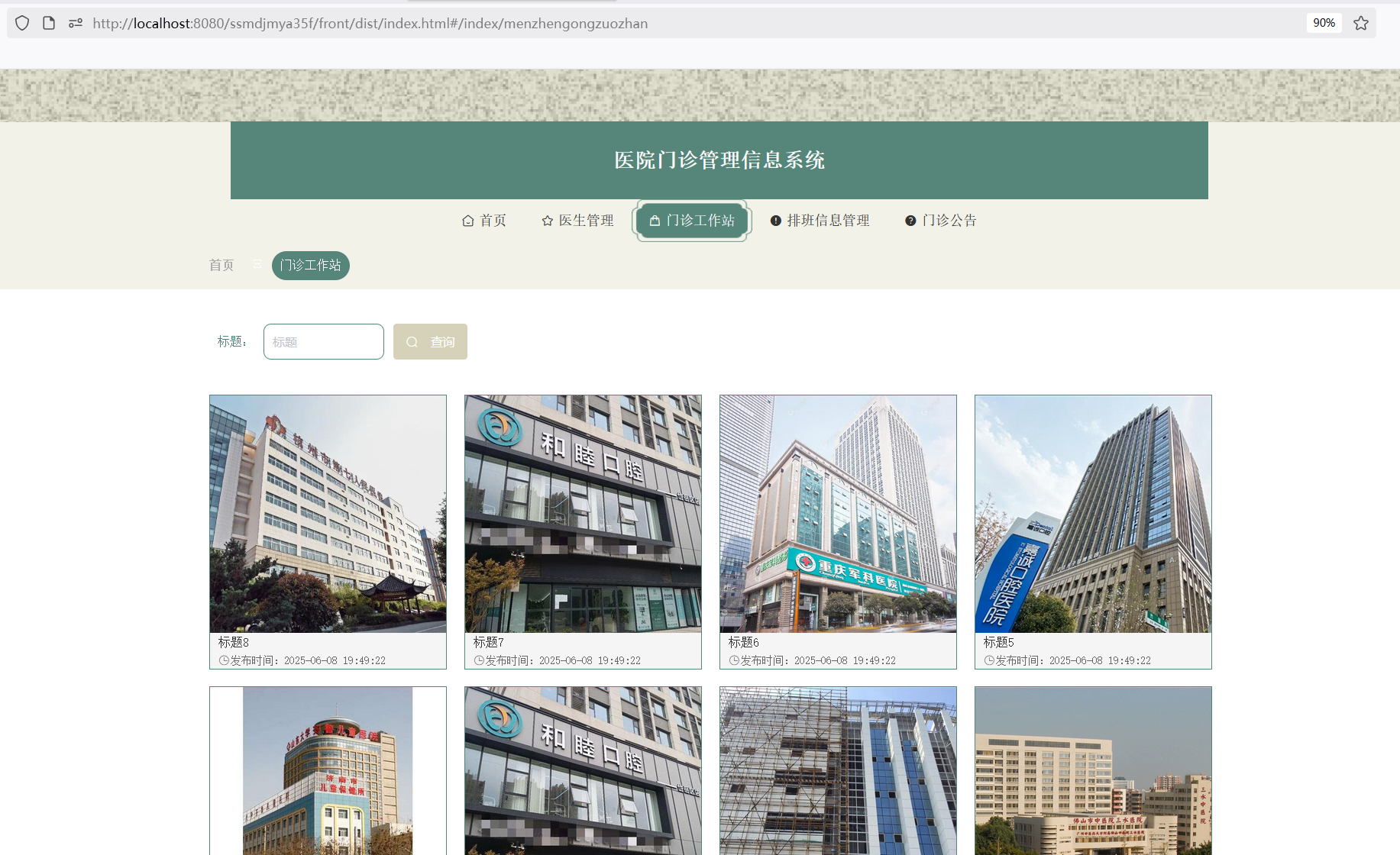Open 排班信息管理 menu item

(x=820, y=221)
